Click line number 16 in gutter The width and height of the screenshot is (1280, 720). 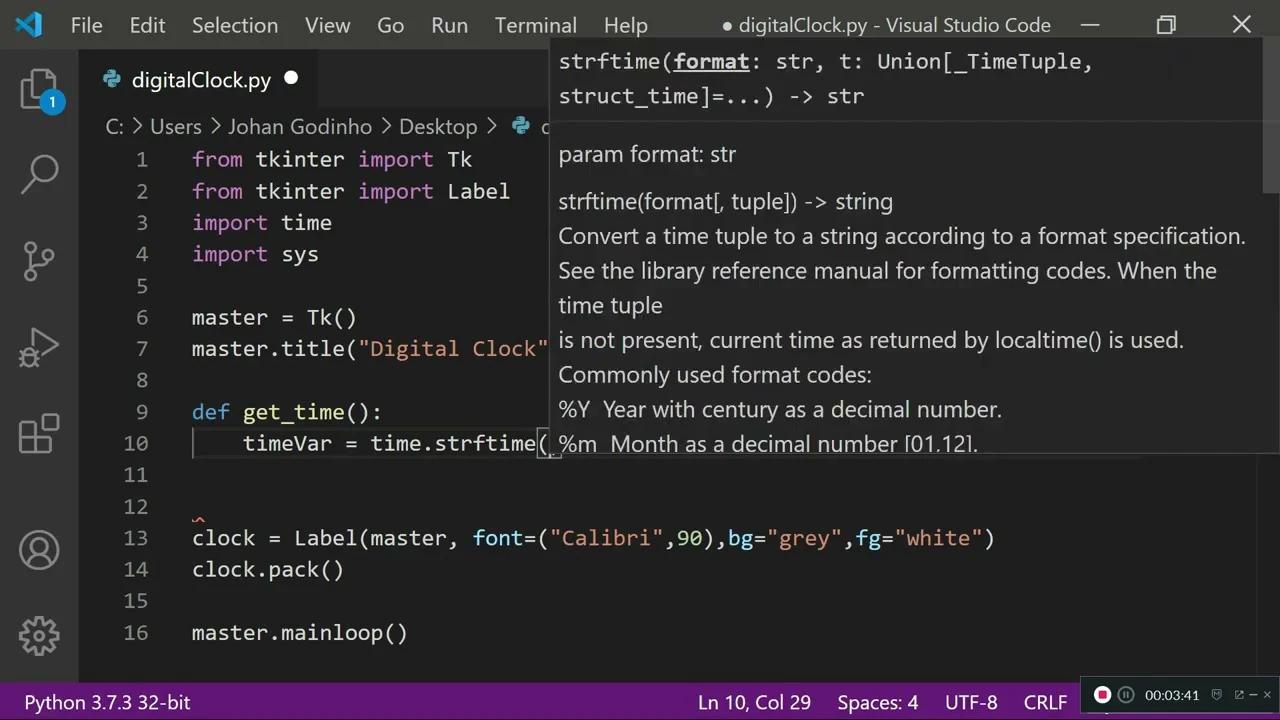point(136,632)
